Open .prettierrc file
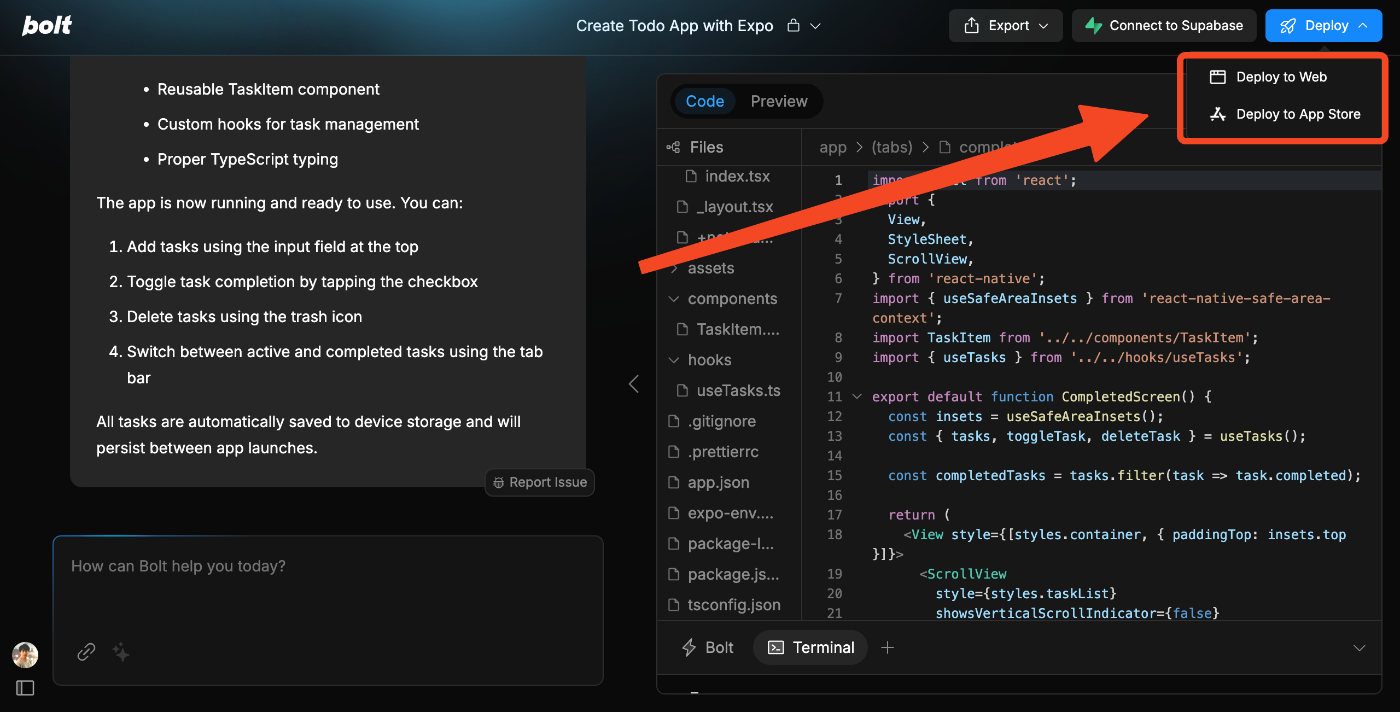Screen dimensions: 1400x712 point(712,452)
